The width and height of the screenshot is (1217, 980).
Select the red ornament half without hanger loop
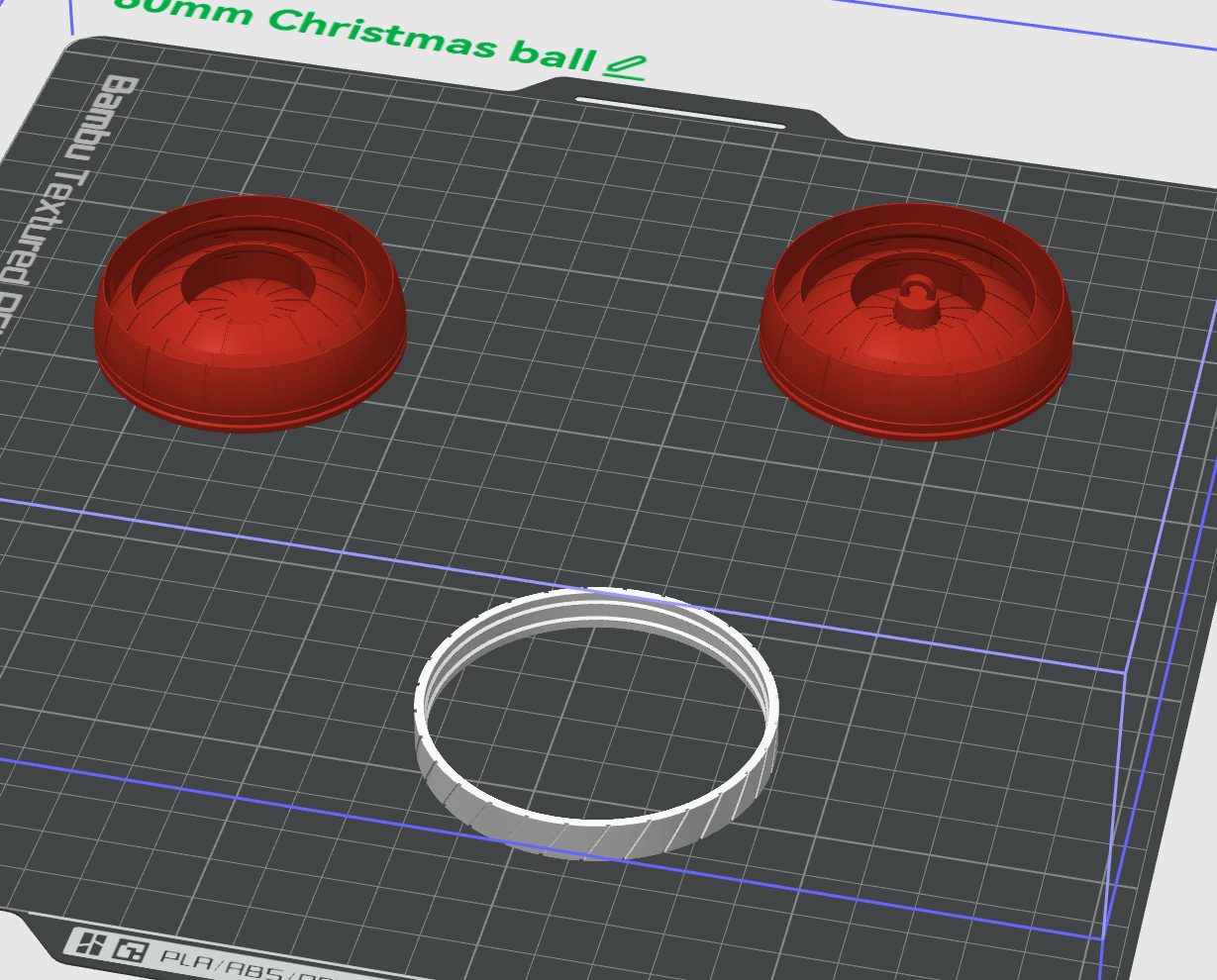coord(250,312)
